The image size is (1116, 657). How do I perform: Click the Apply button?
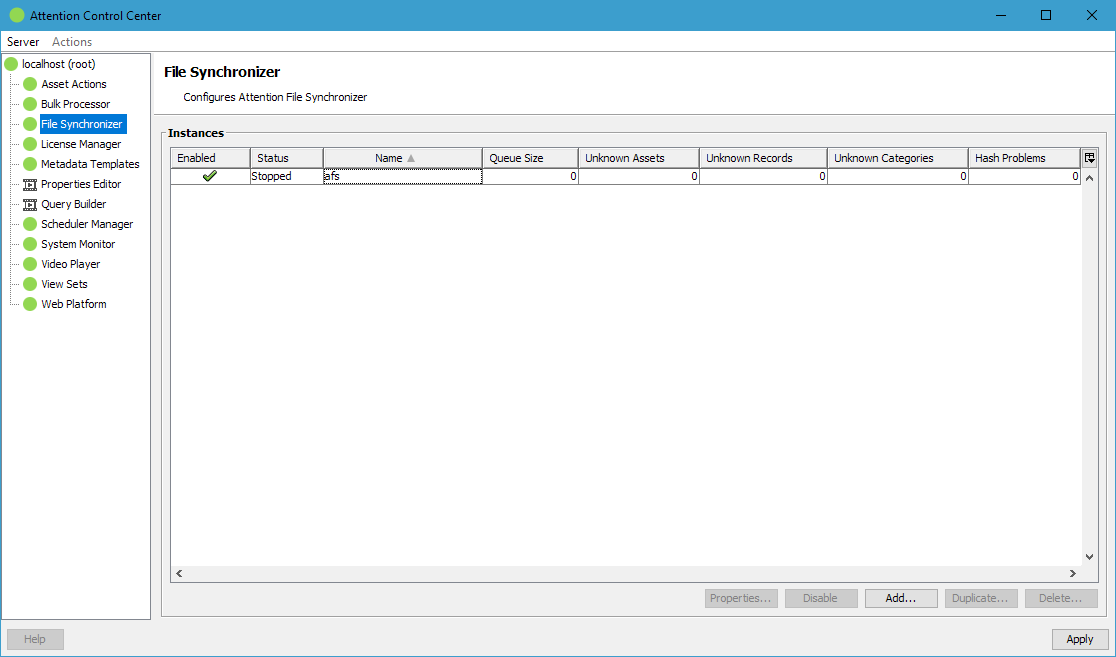coord(1080,639)
